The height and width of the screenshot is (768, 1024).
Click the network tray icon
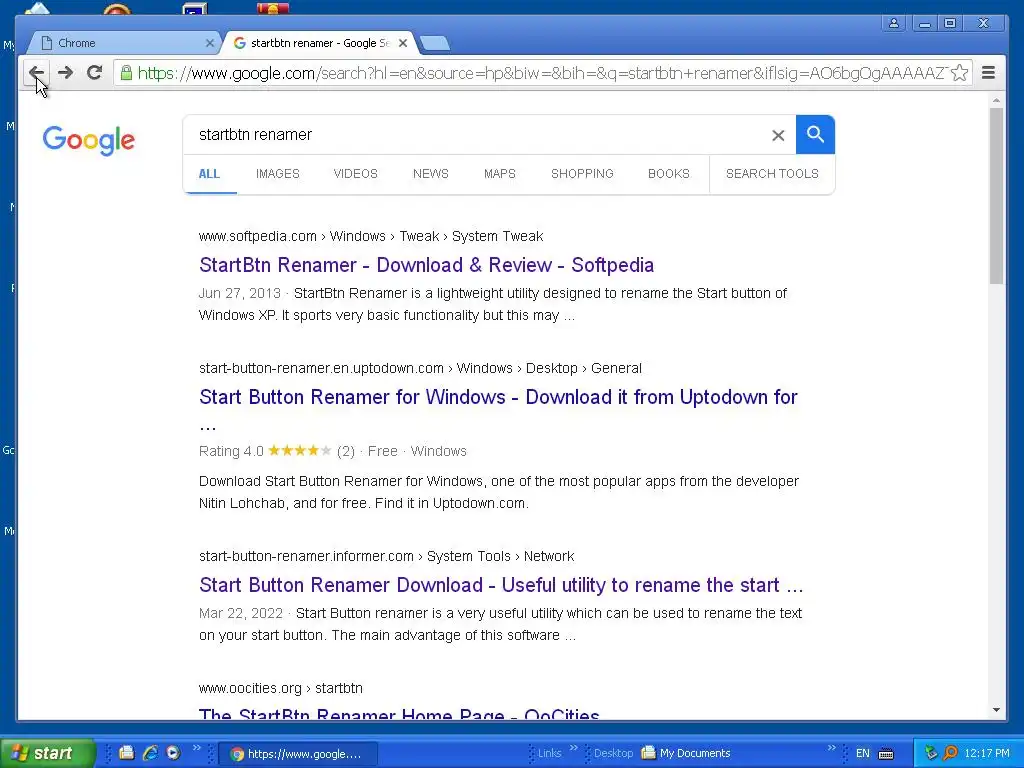click(x=931, y=753)
